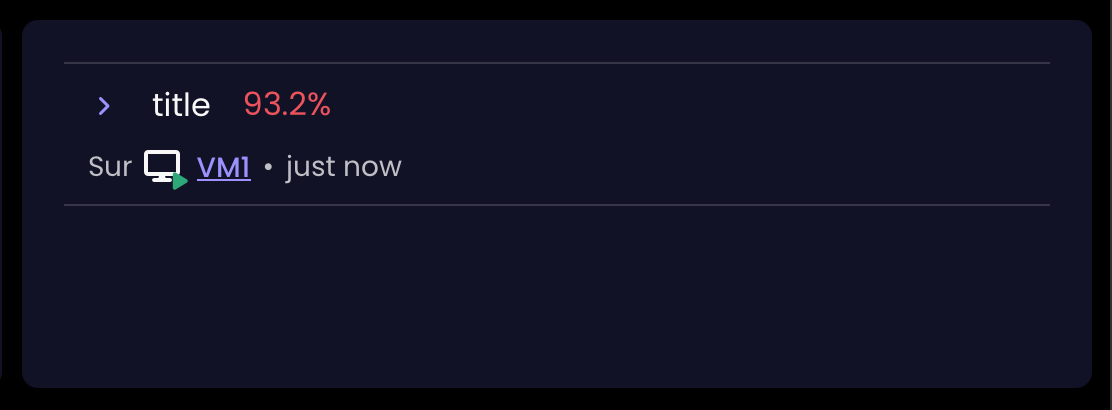
Task: Click the red 93.2% value
Action: pyautogui.click(x=287, y=105)
